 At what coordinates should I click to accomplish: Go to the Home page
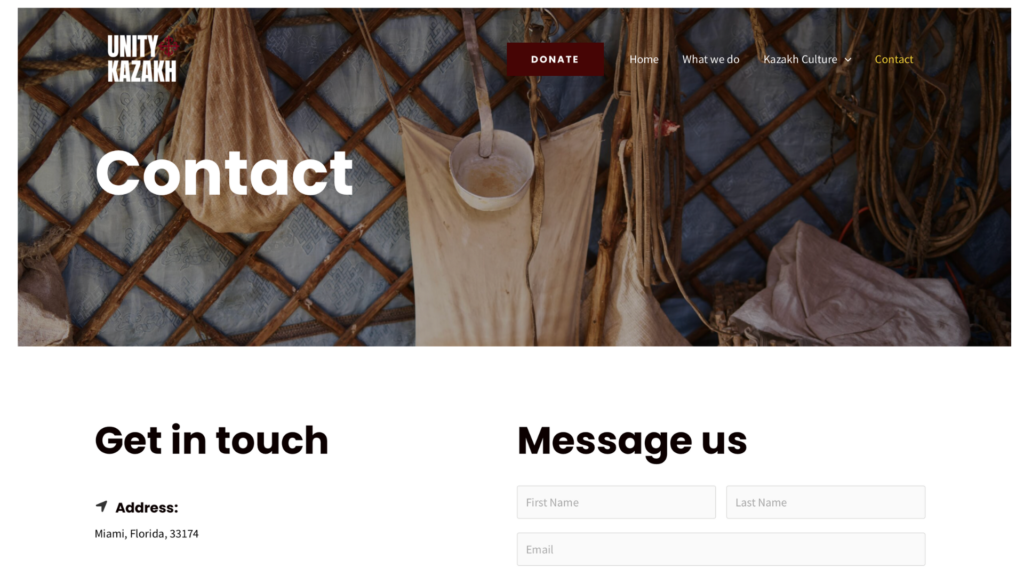(644, 59)
